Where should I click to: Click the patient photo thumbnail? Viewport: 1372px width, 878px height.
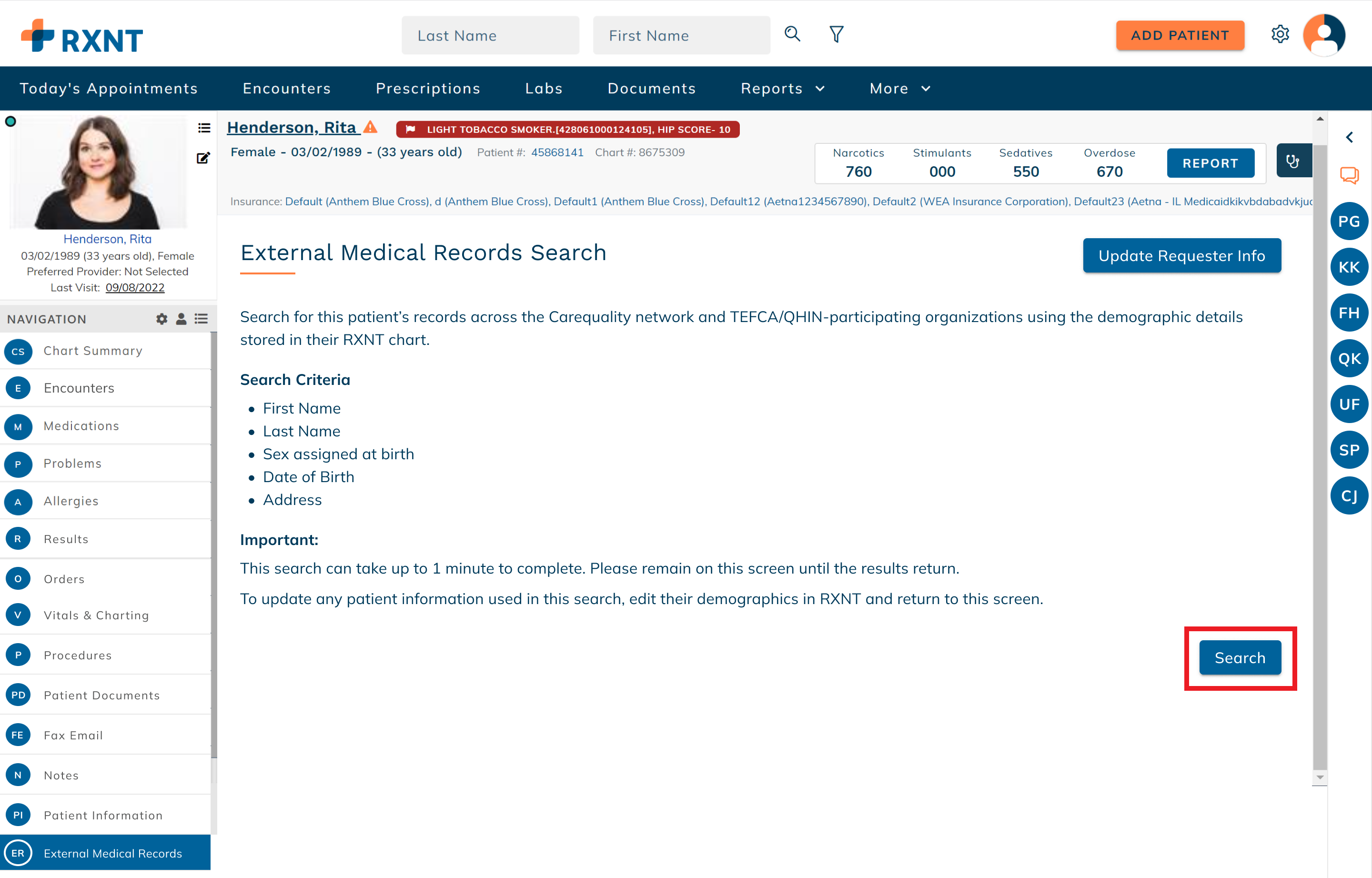(x=98, y=172)
